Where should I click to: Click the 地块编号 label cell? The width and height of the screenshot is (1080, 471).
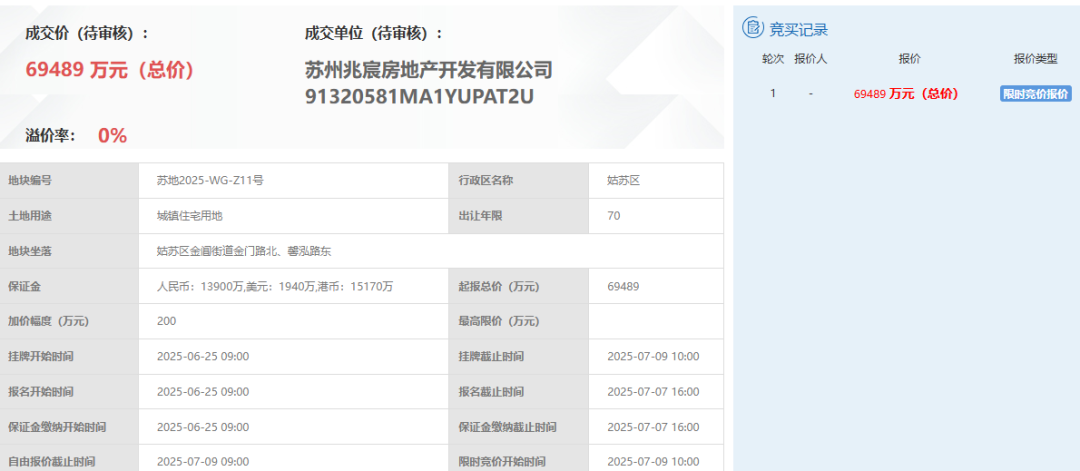pyautogui.click(x=70, y=181)
